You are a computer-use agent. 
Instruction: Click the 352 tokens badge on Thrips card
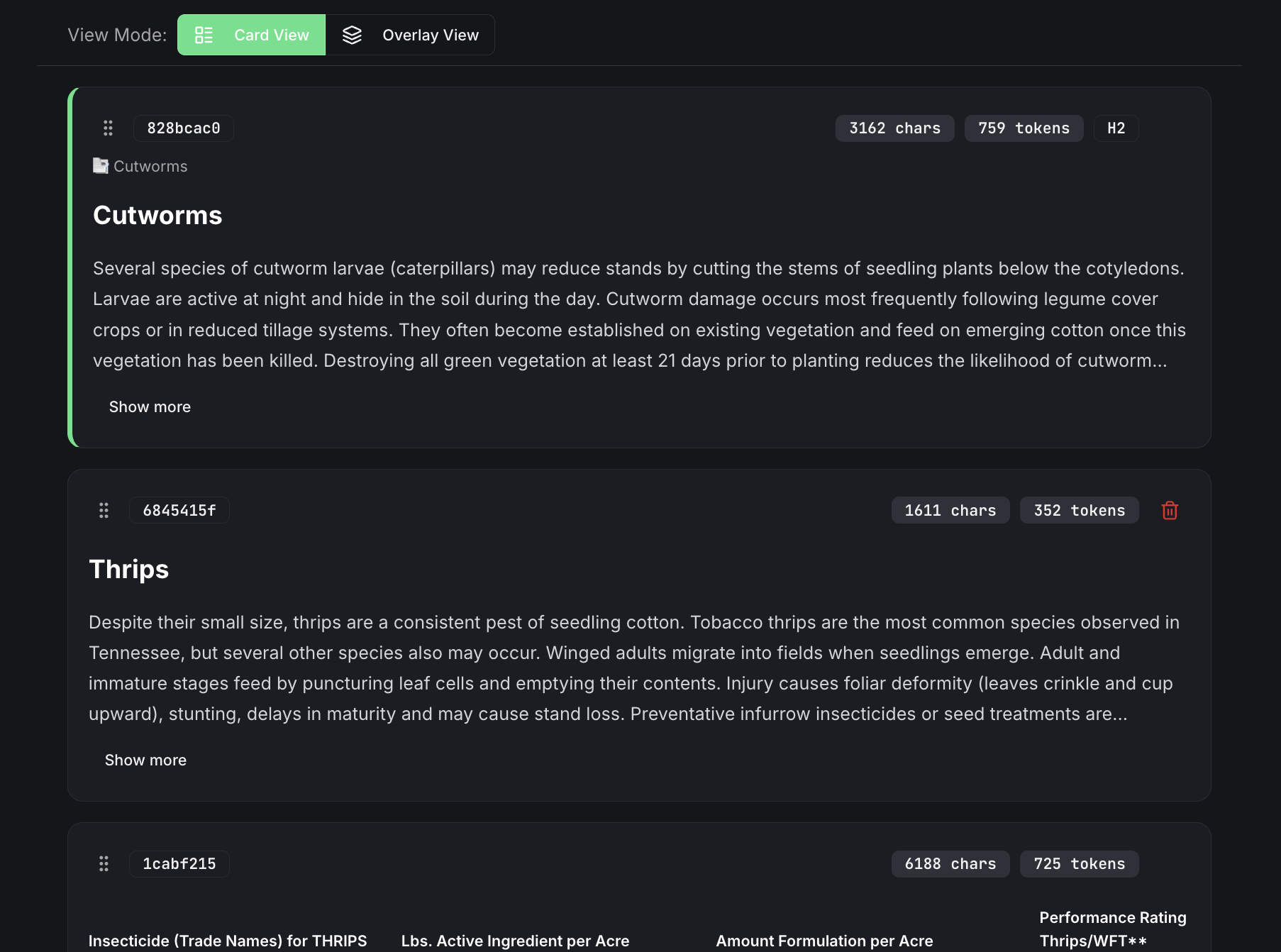(1079, 510)
